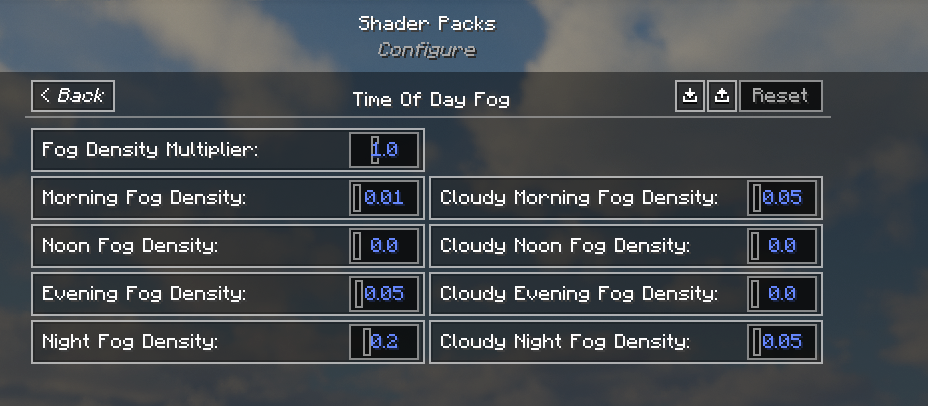Click the Noon Fog Density slider
This screenshot has width=928, height=406.
[x=384, y=246]
